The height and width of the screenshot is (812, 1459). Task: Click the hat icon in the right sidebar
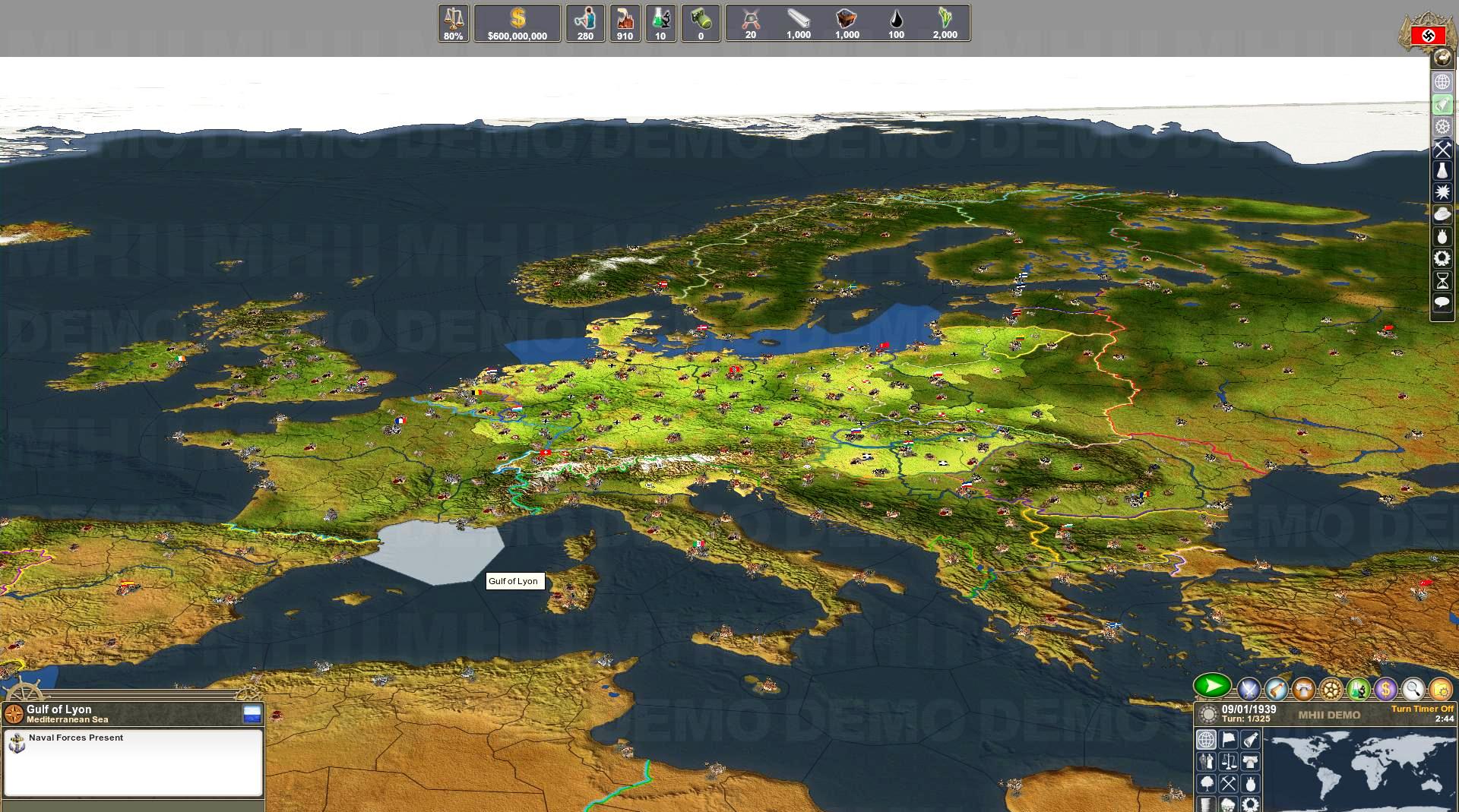1442,215
